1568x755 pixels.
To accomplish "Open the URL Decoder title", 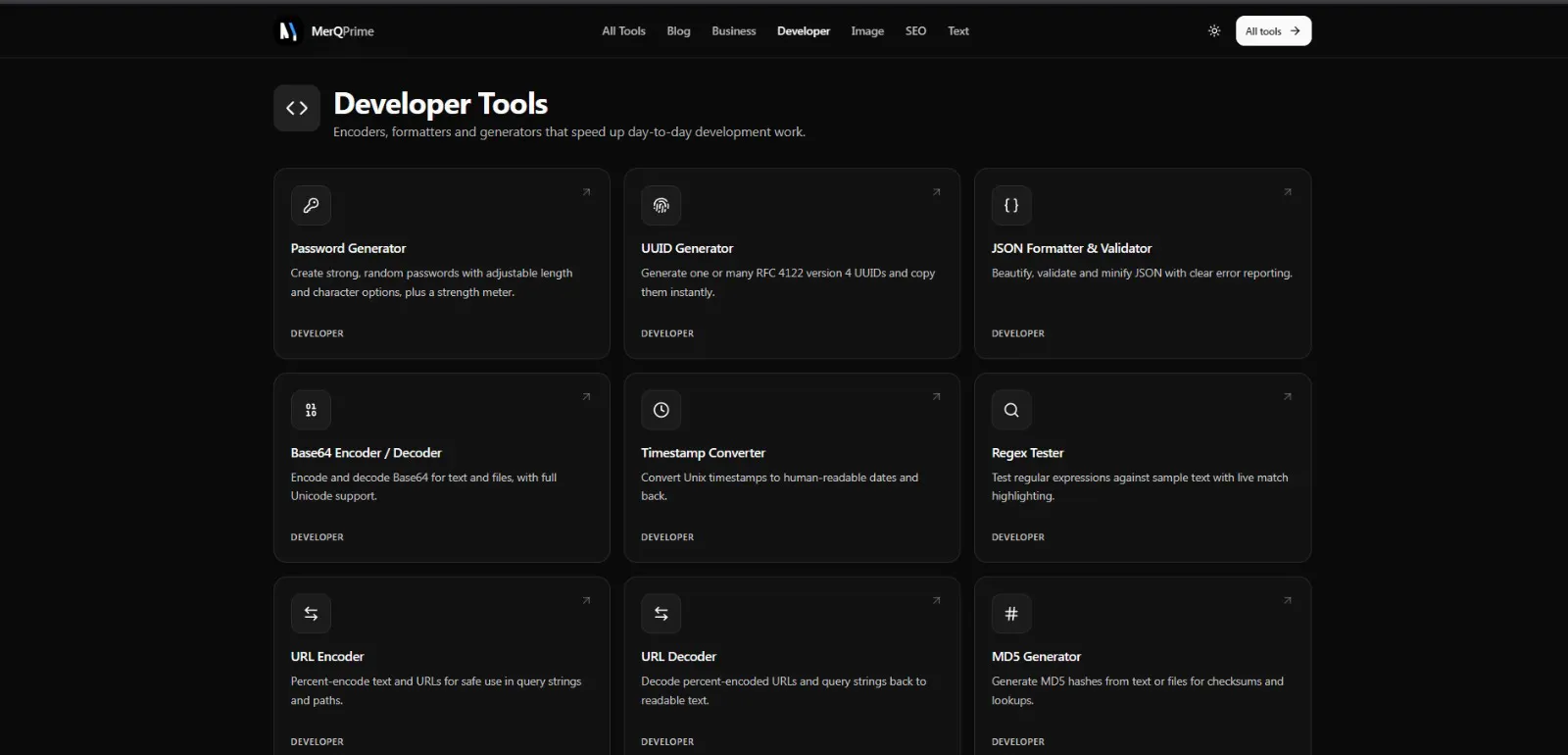I will 678,657.
